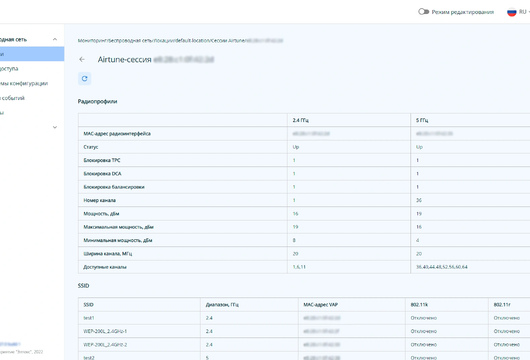Viewport: 530px width, 360px height.
Task: Click the Максимальная мощность, дБм row label
Action: point(118,227)
